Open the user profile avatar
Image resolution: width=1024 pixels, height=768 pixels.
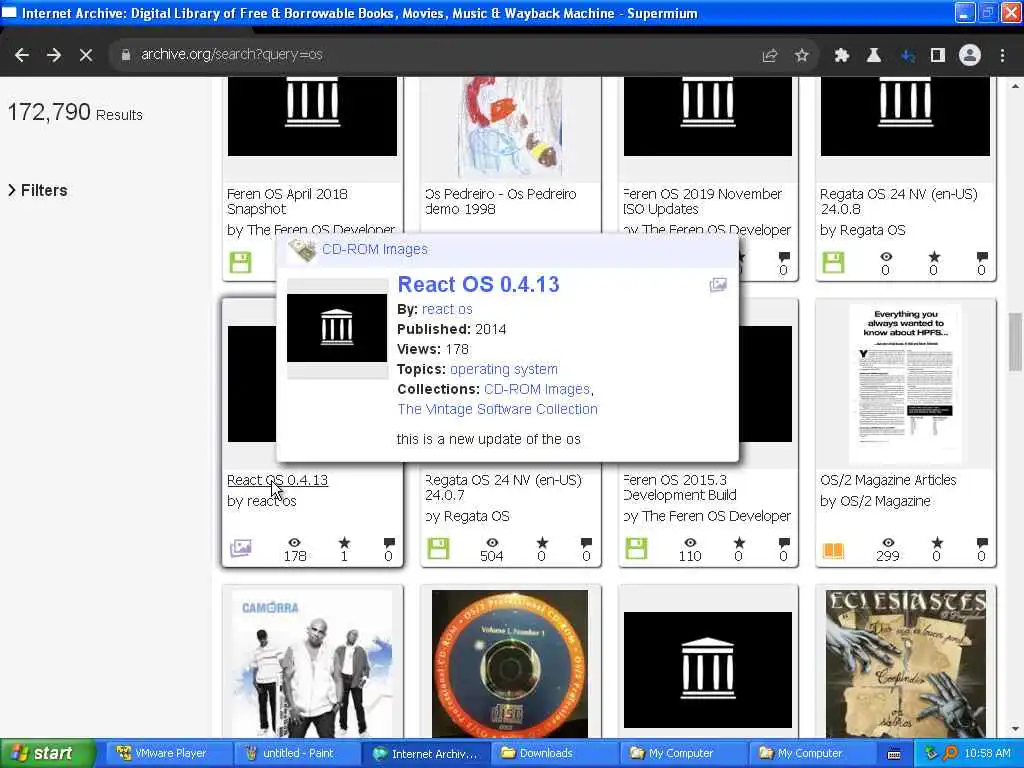[x=970, y=56]
